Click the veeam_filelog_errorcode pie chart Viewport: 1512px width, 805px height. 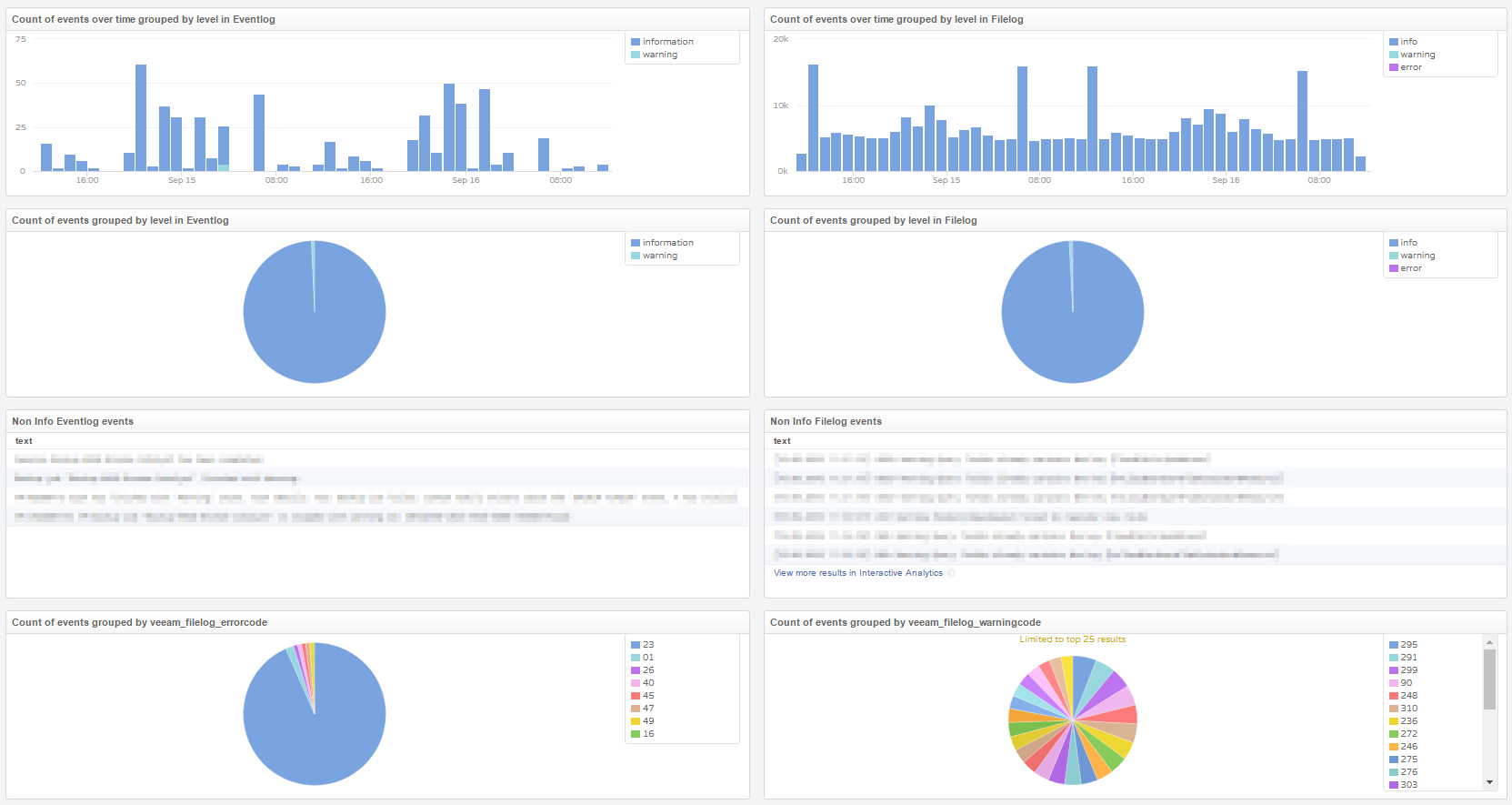(315, 714)
